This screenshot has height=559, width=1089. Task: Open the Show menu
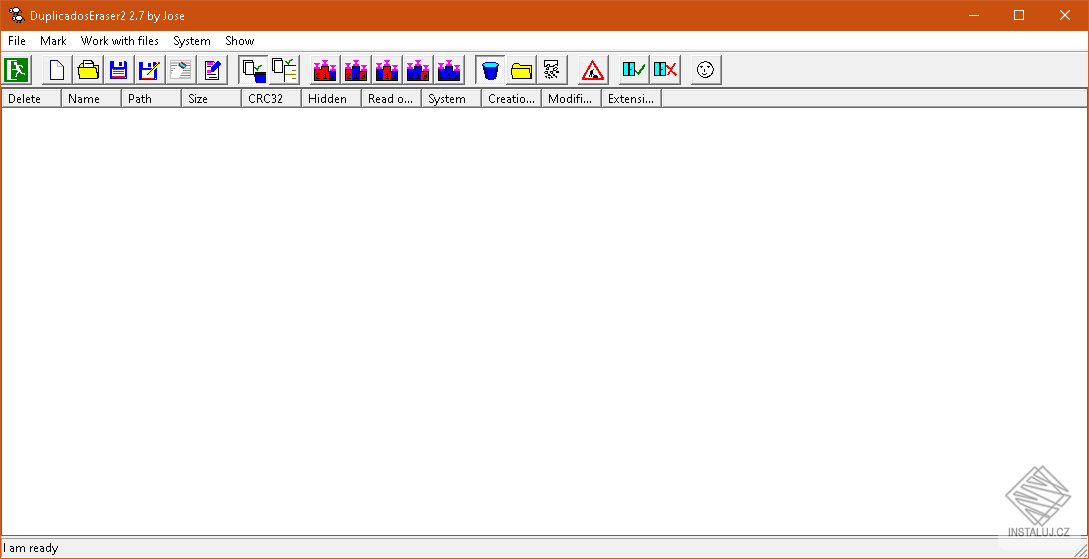[240, 41]
